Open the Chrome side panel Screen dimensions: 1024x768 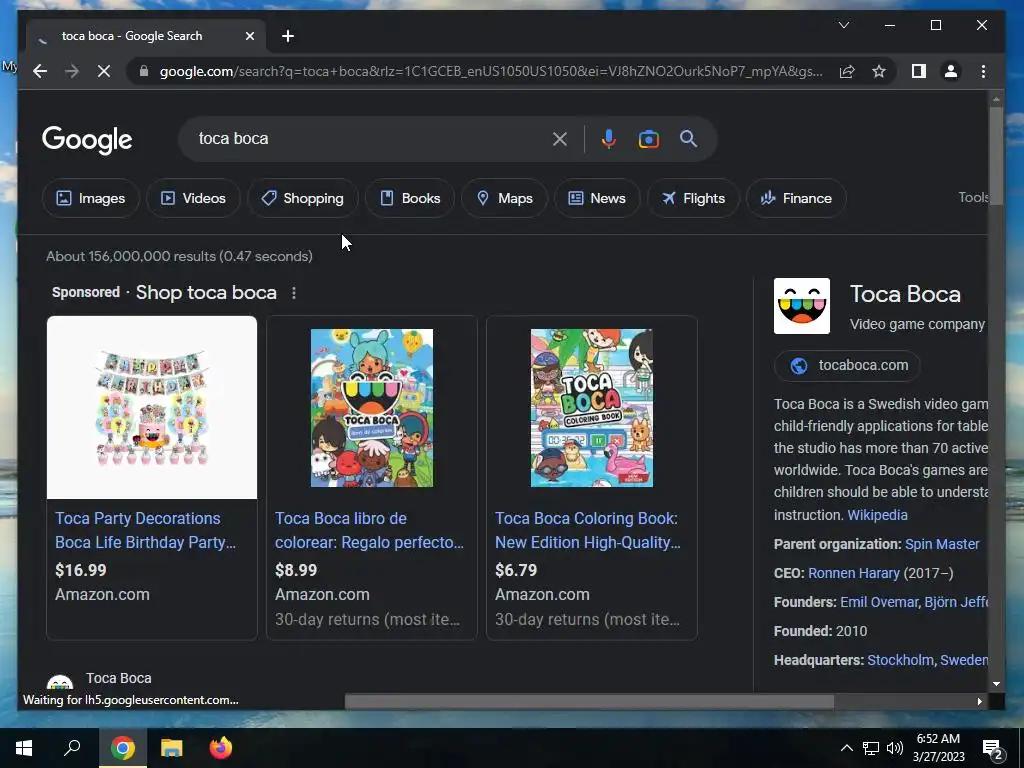coord(919,71)
